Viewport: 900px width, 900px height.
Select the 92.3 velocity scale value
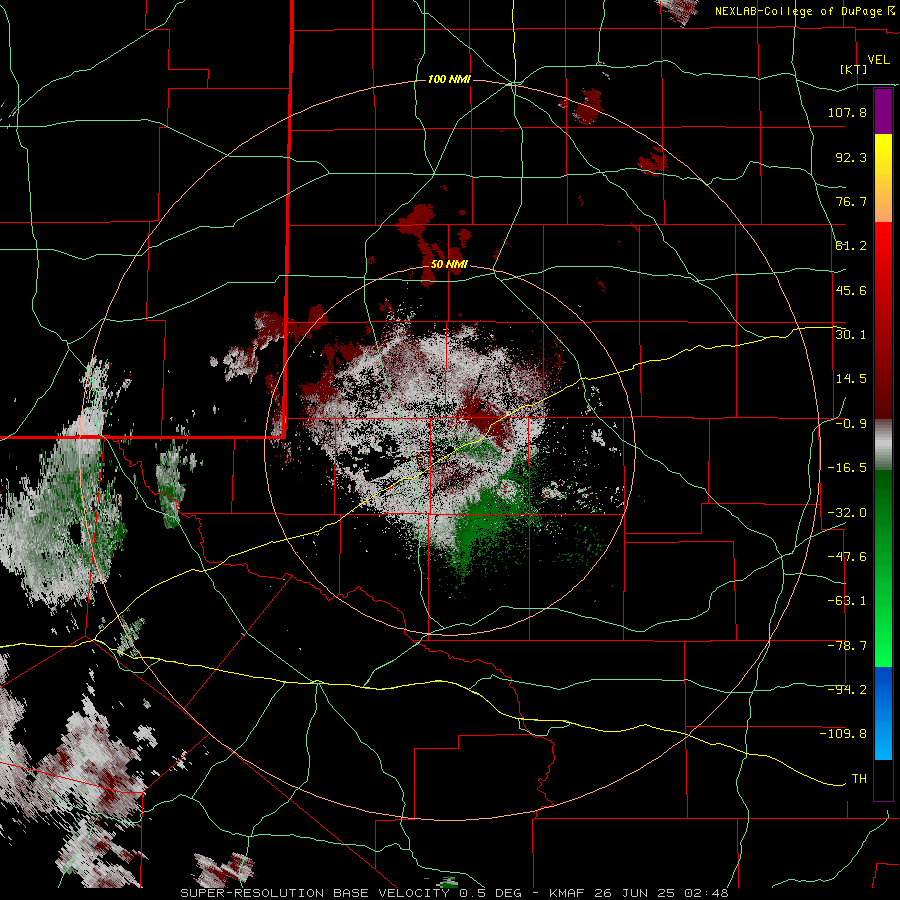click(x=851, y=157)
